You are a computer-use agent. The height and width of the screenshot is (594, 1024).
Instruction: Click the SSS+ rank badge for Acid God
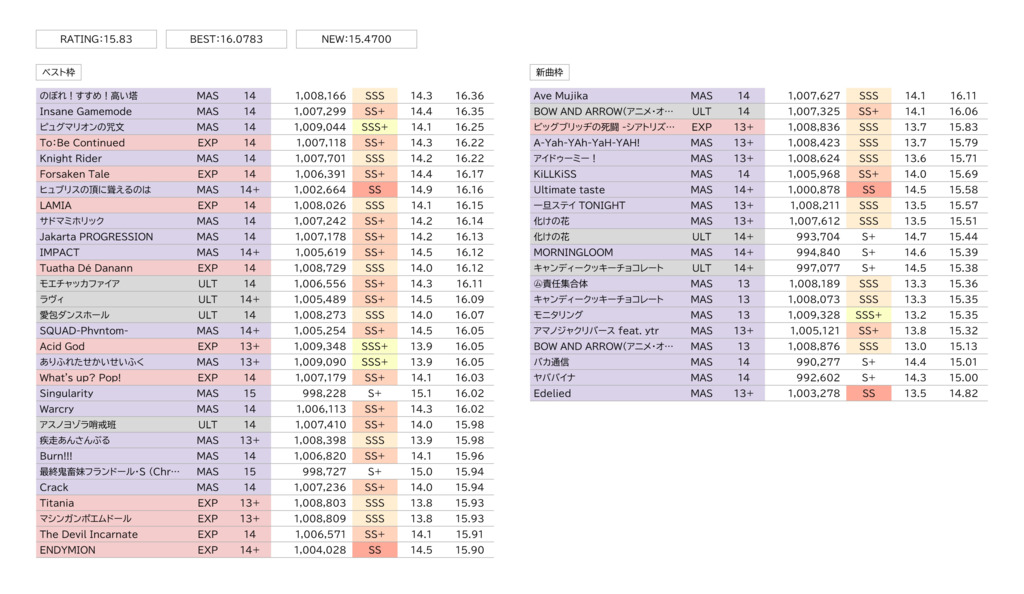(x=374, y=347)
